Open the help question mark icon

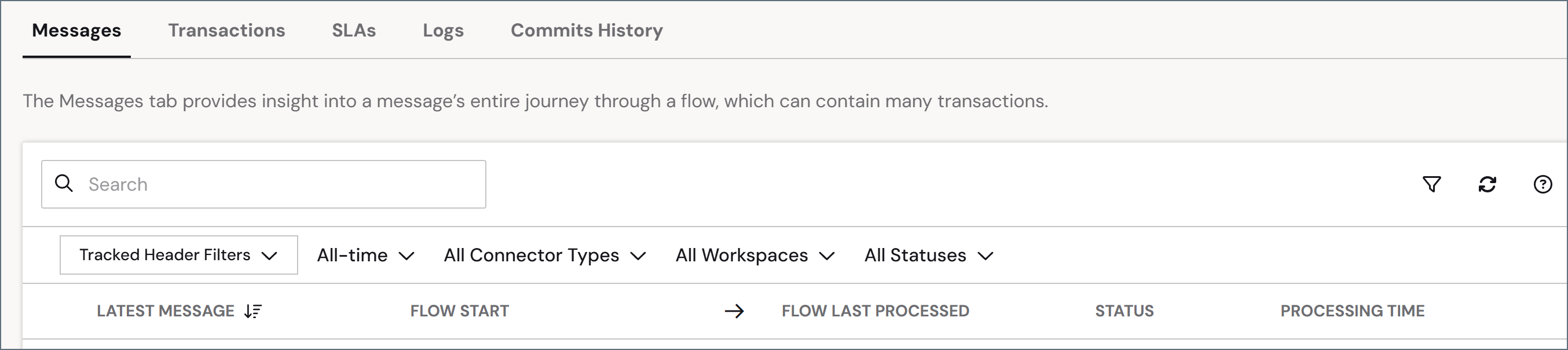click(x=1543, y=184)
